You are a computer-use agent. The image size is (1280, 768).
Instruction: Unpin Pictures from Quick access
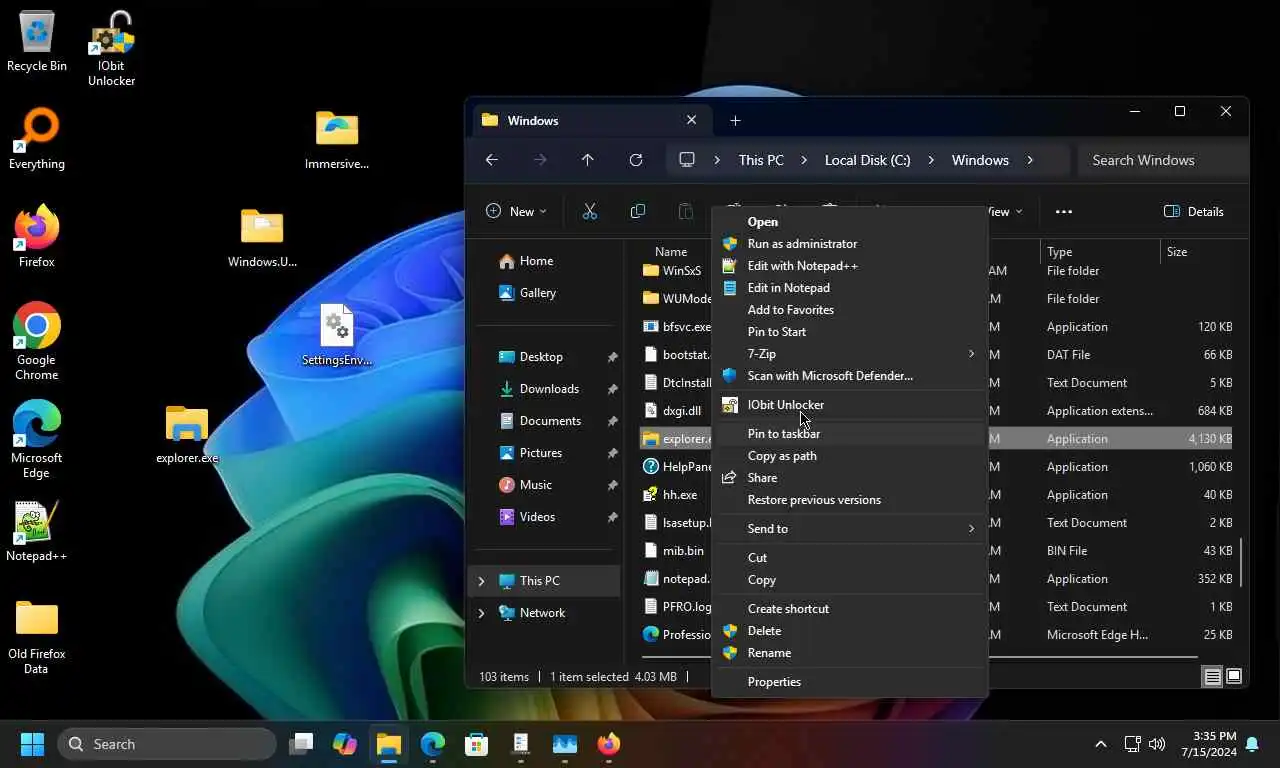(612, 453)
